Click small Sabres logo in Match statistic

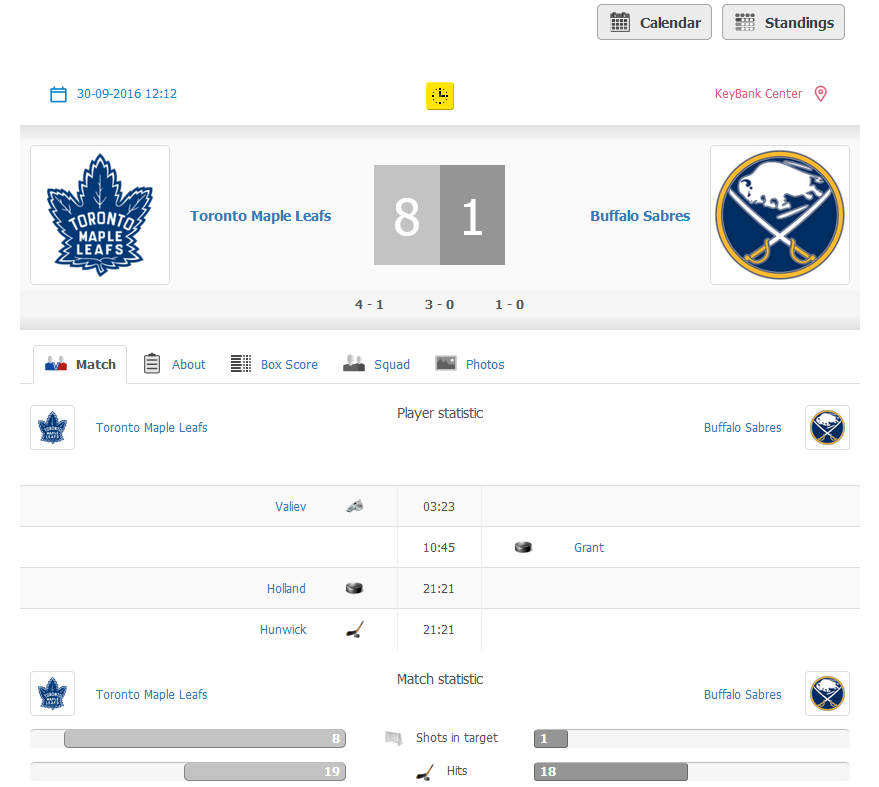pos(827,693)
